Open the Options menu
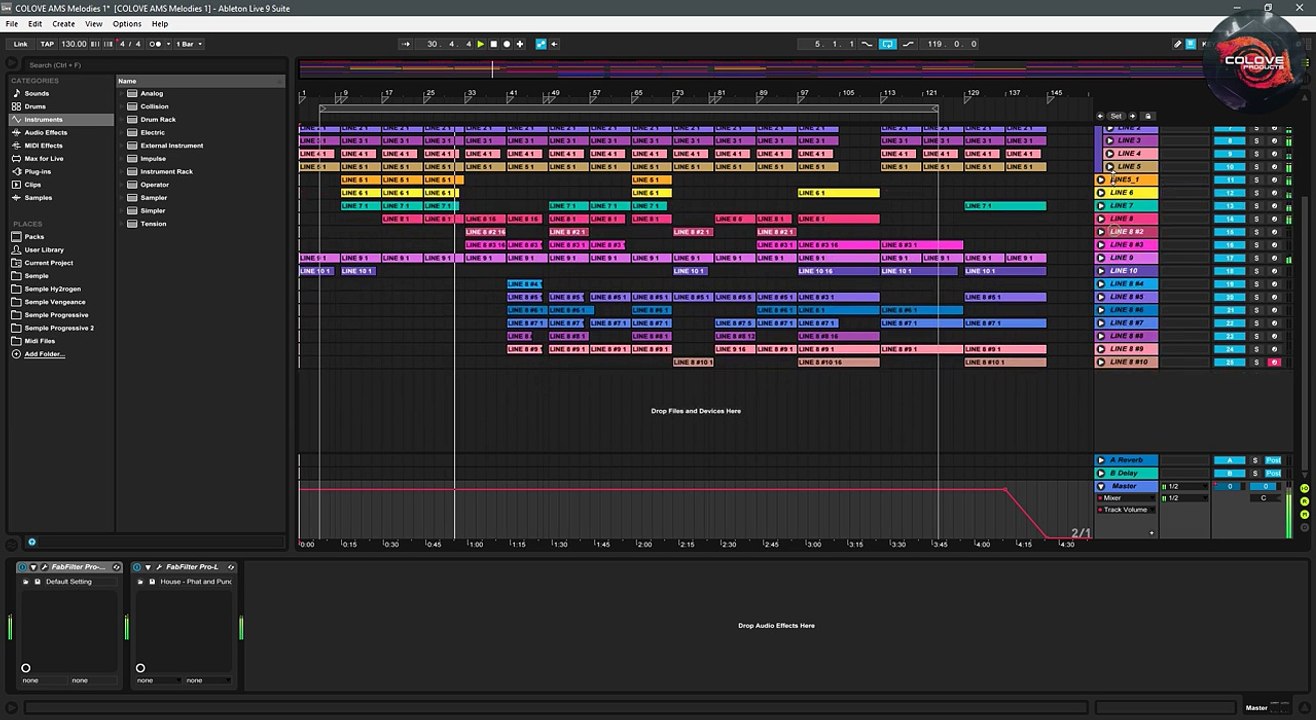The image size is (1316, 720). pos(127,24)
